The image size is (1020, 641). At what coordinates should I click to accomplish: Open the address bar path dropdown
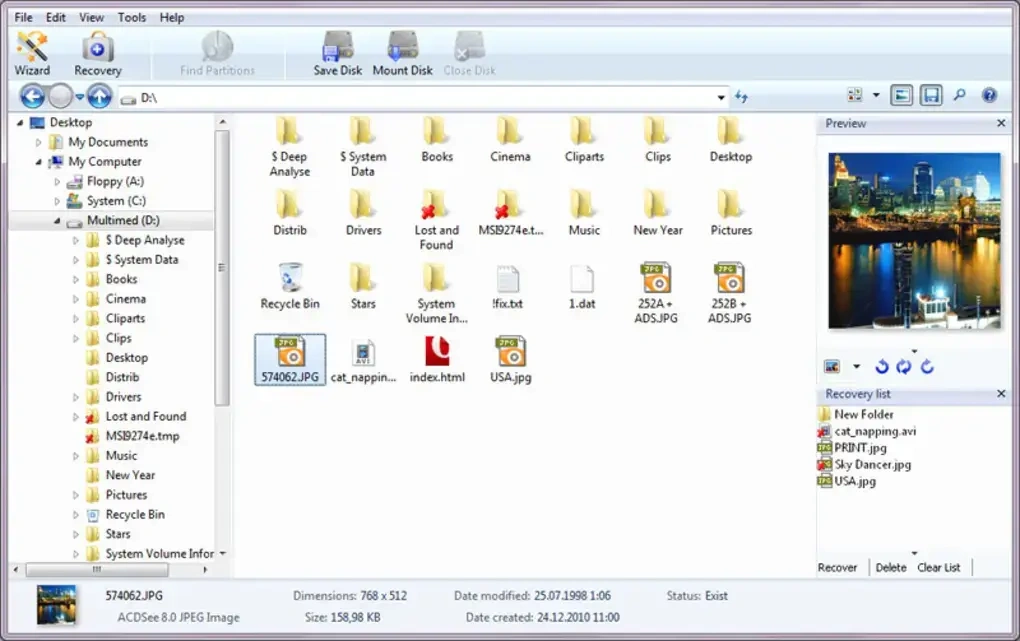click(x=720, y=96)
